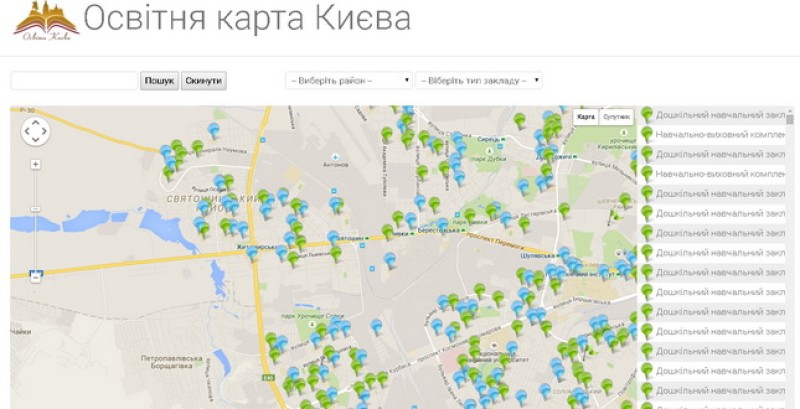Open the Виберіть тип закладу dropdown

click(x=479, y=81)
